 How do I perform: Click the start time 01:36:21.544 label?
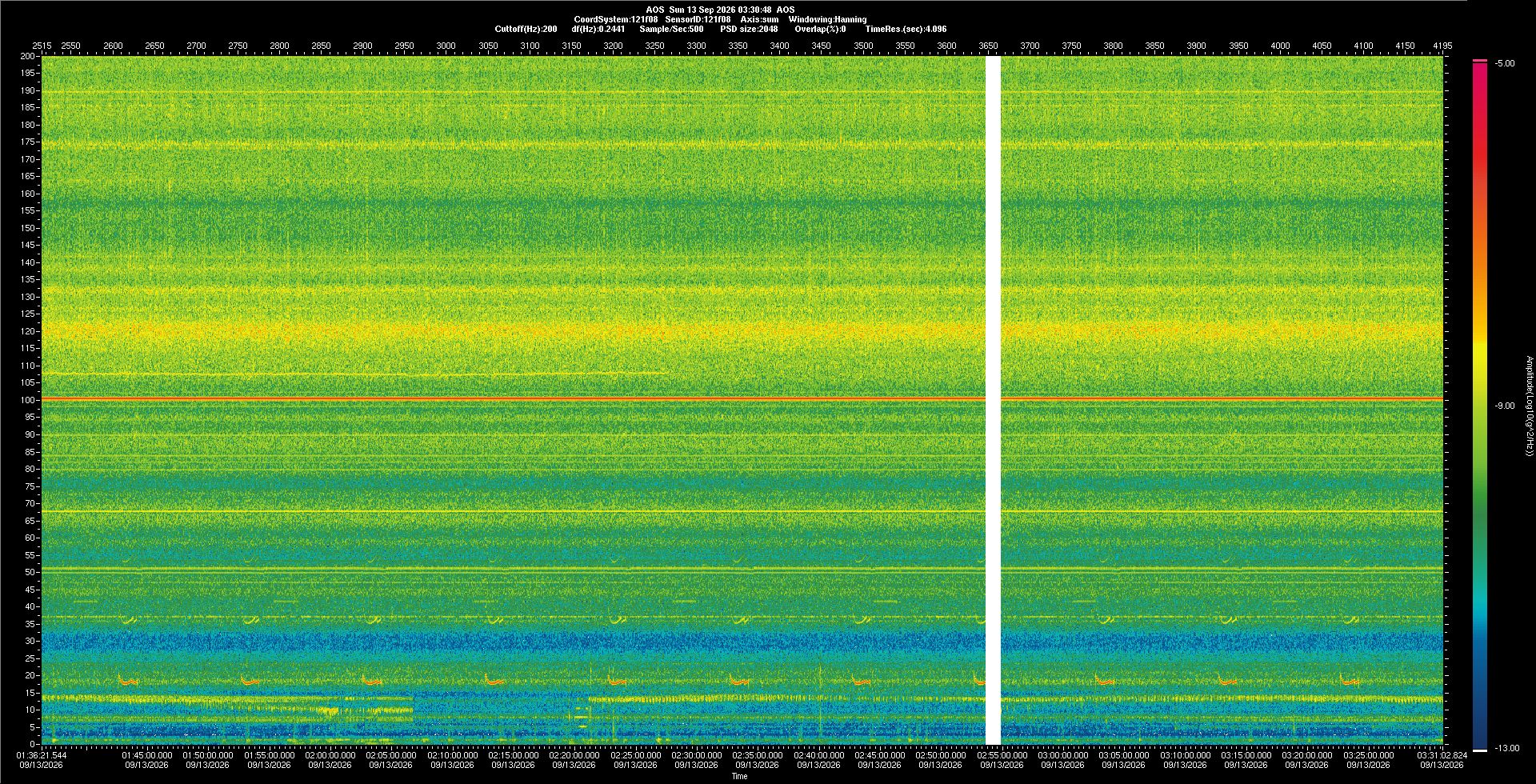pos(42,754)
